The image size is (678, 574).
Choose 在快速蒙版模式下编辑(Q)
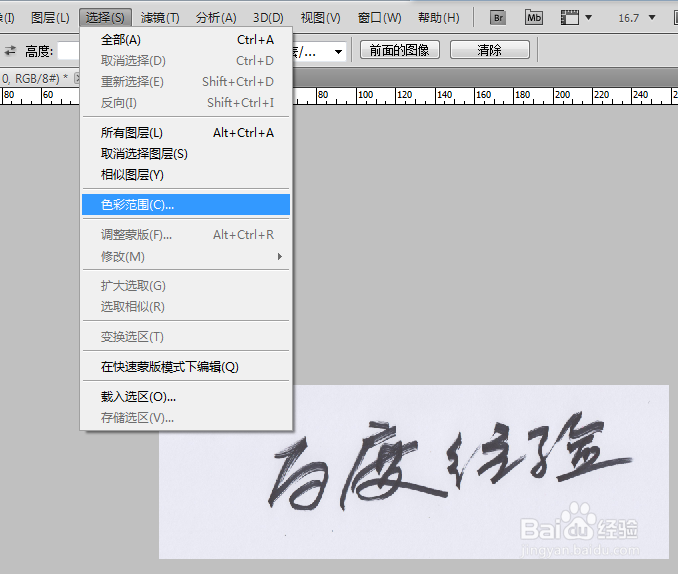[186, 367]
